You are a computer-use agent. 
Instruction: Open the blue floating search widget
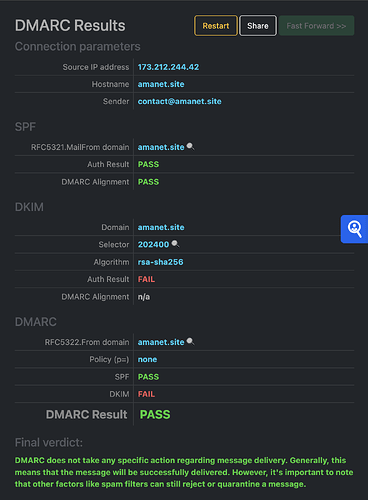coord(354,229)
